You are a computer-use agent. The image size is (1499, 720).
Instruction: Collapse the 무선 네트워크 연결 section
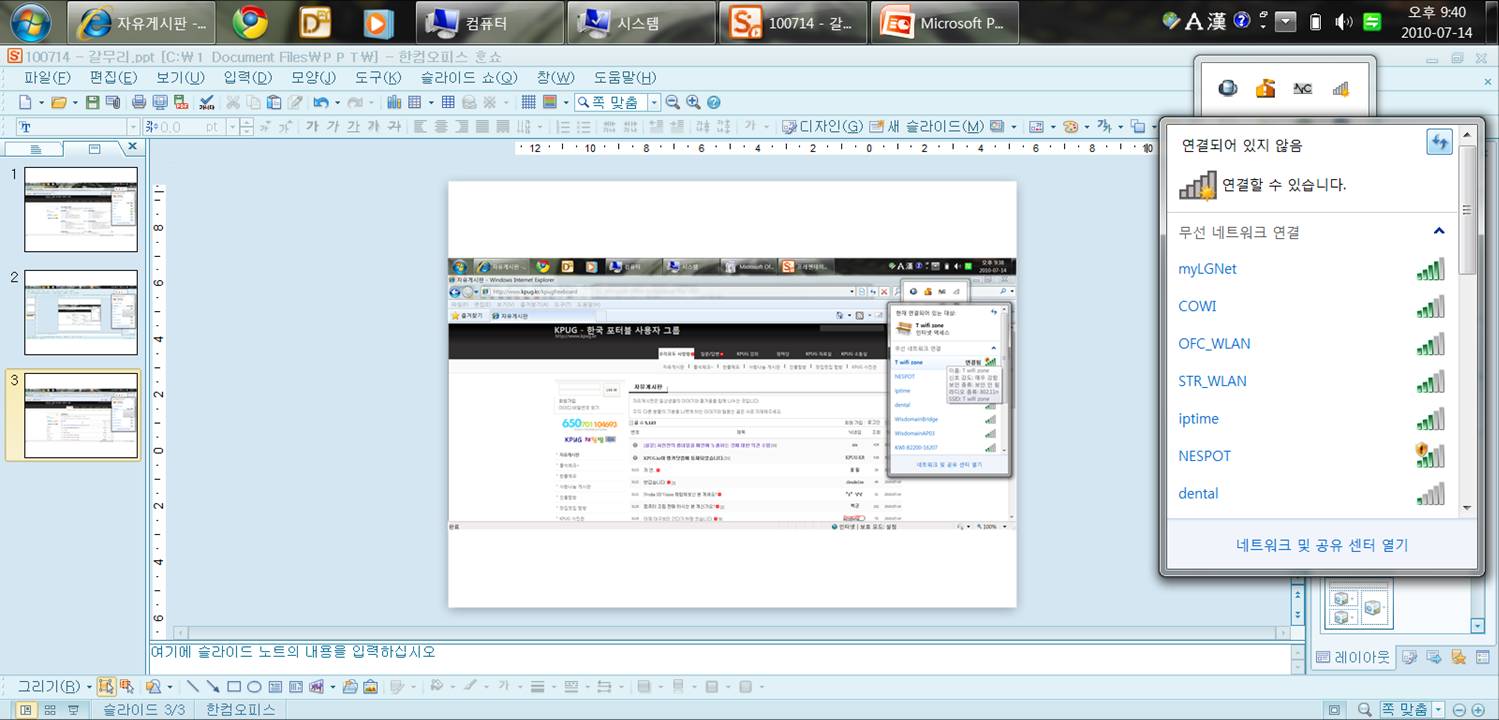[1439, 231]
